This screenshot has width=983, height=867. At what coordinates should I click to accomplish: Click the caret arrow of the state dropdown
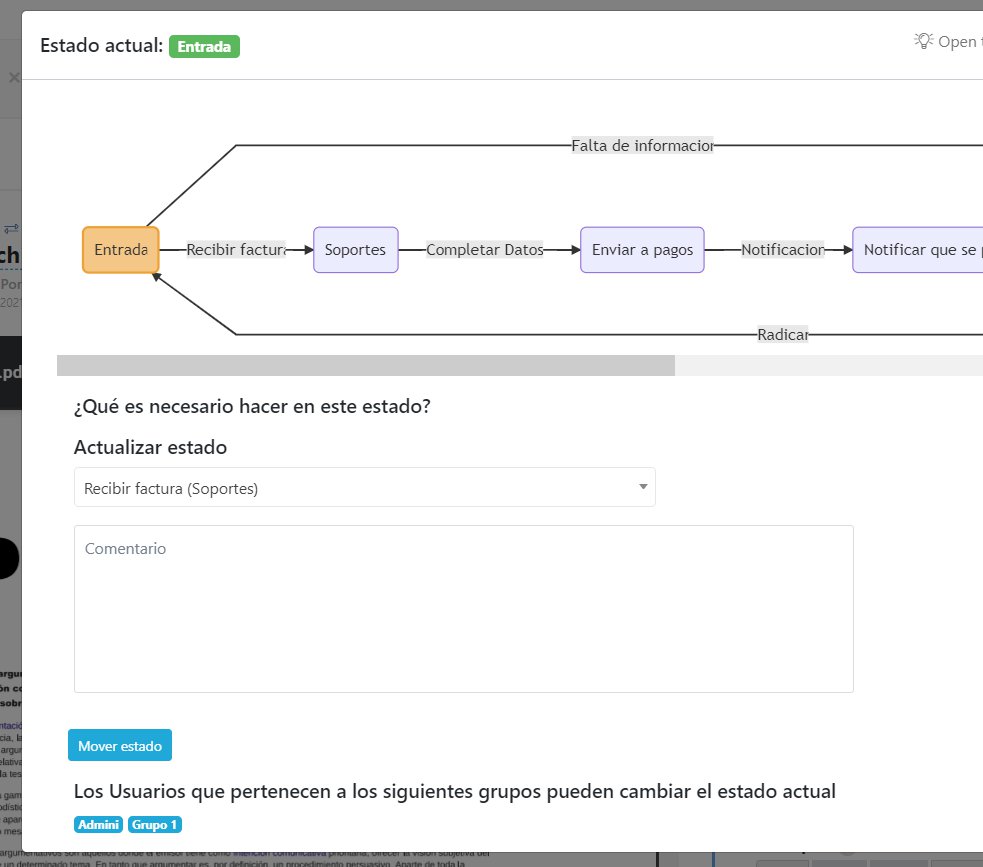click(x=643, y=487)
